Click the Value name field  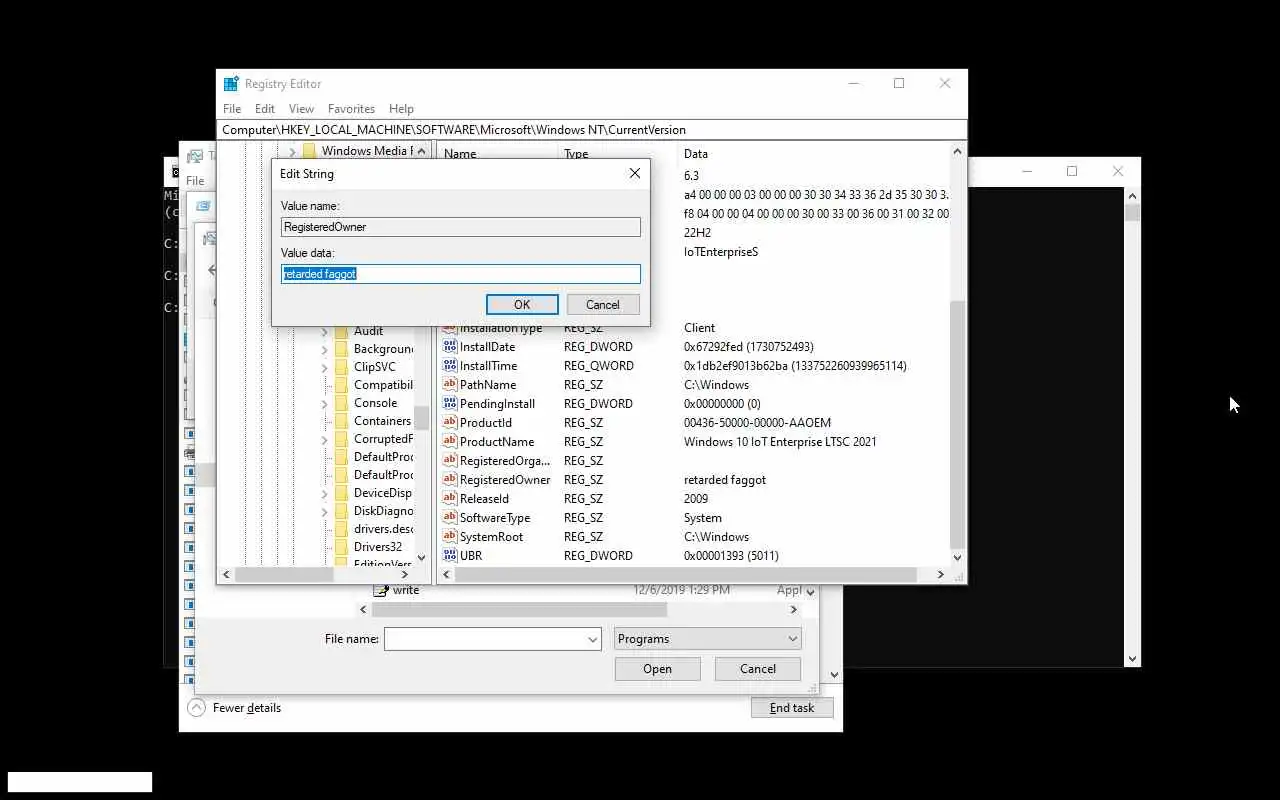tap(461, 227)
